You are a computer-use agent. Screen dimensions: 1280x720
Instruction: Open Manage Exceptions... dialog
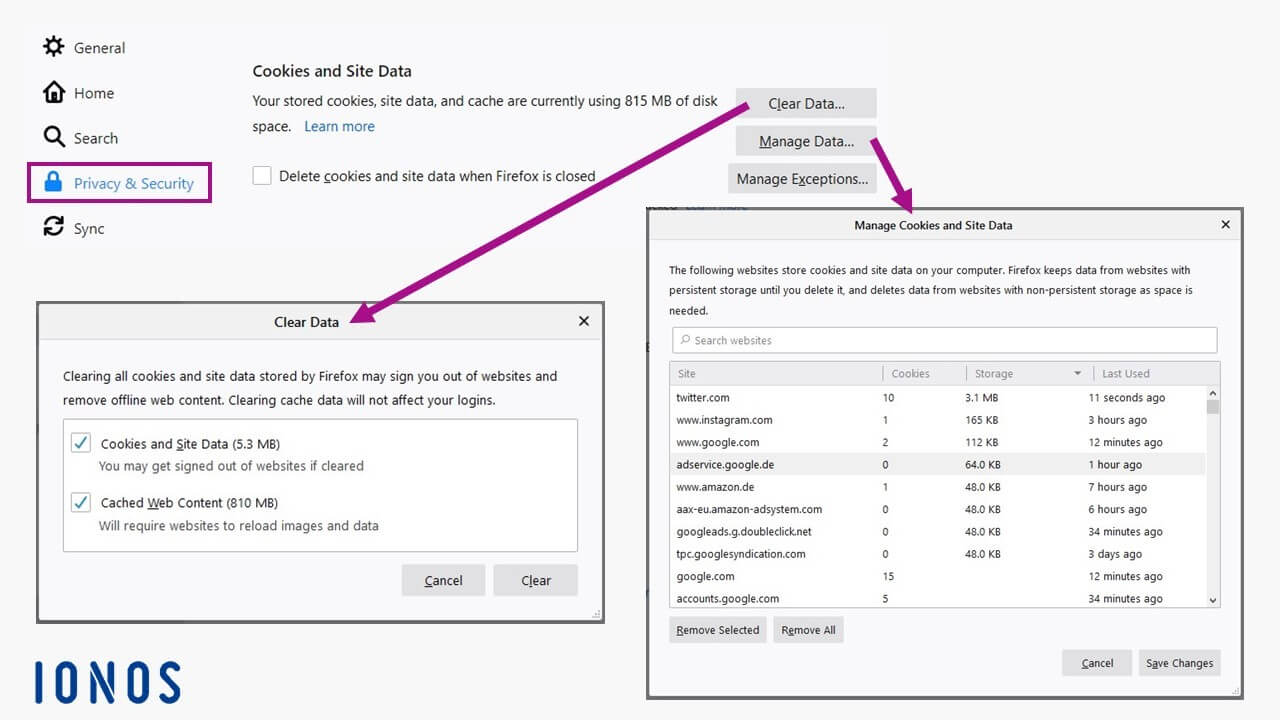pos(803,179)
